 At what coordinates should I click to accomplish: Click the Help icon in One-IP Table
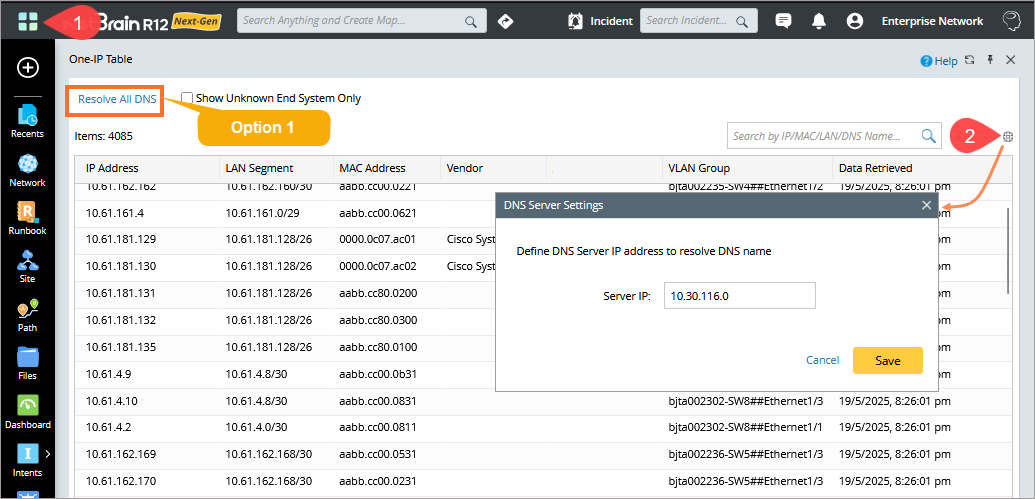coord(926,61)
